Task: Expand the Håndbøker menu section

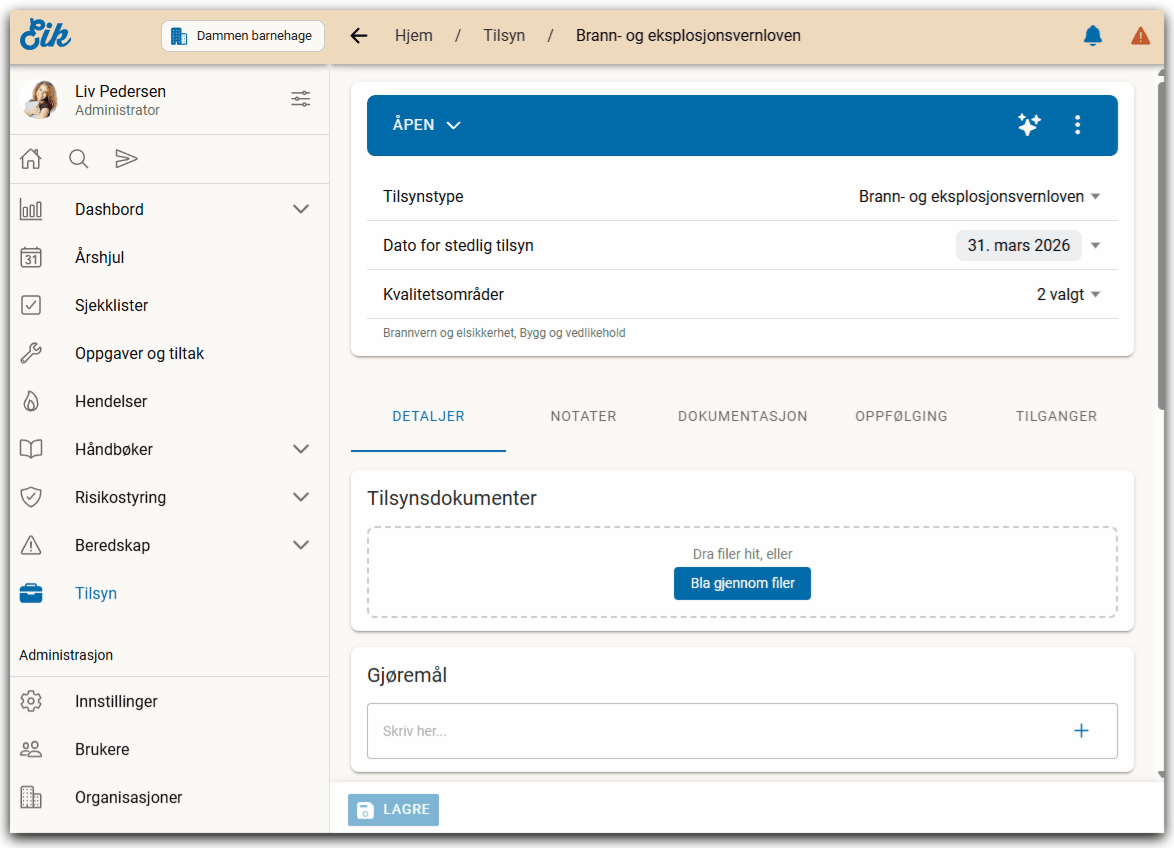Action: (300, 449)
